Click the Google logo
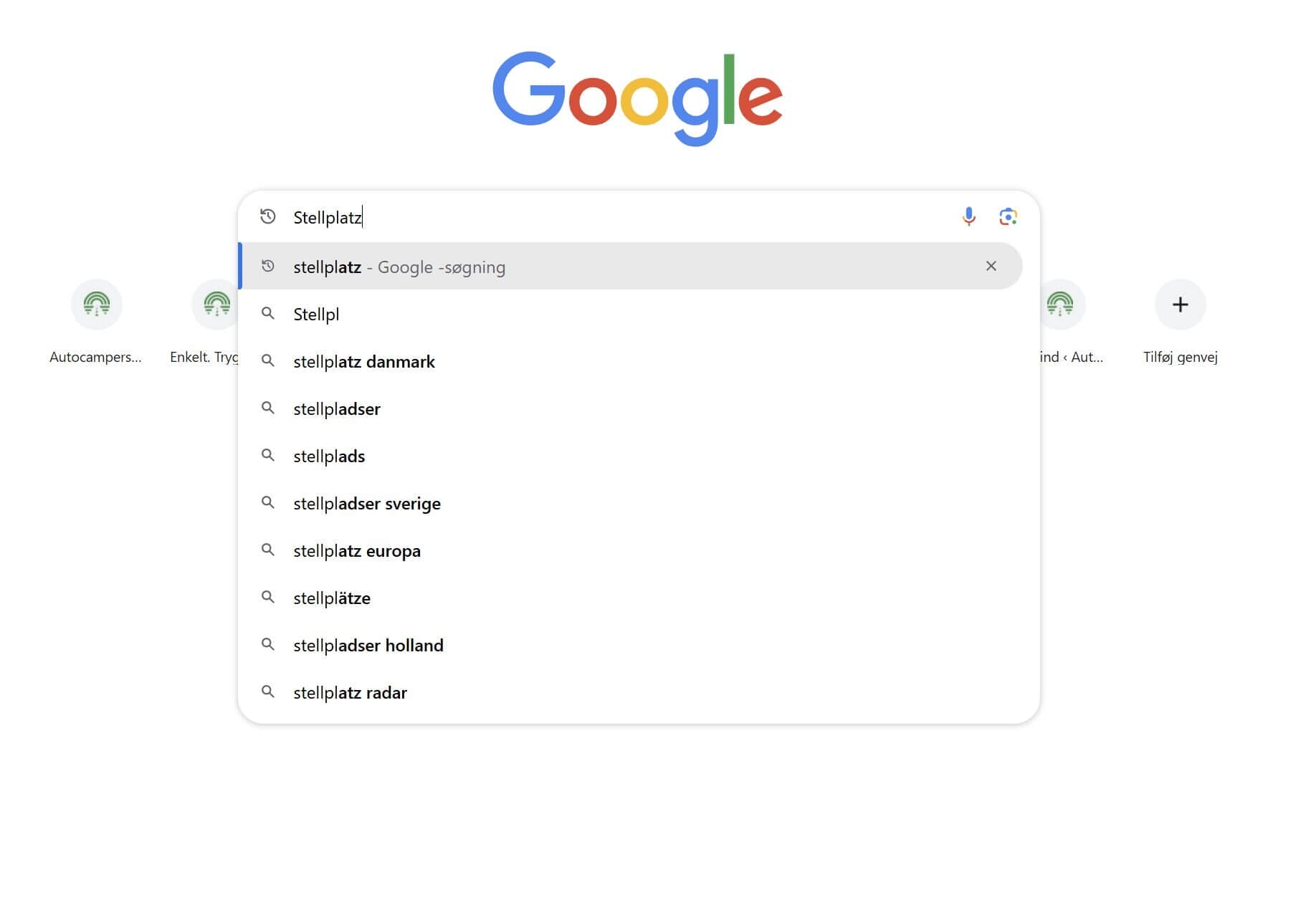 click(x=637, y=98)
